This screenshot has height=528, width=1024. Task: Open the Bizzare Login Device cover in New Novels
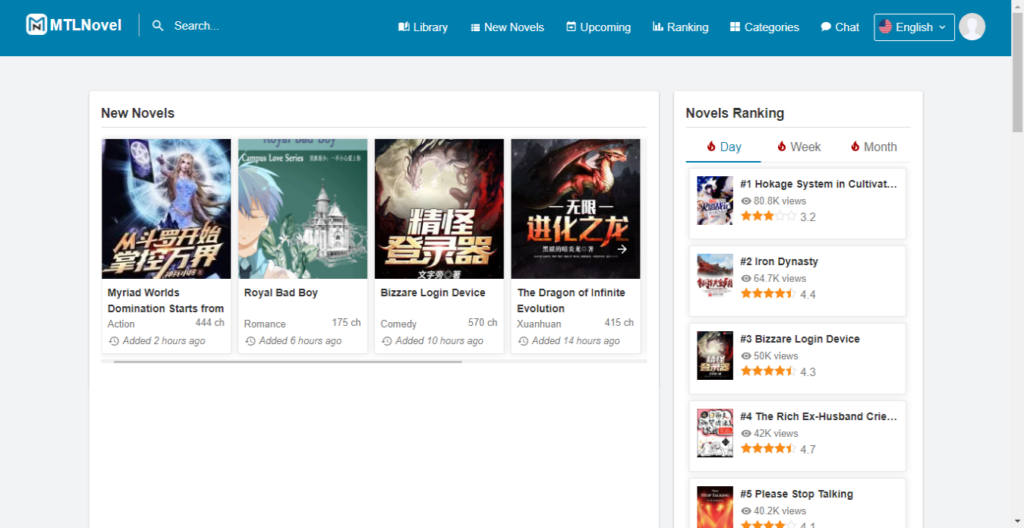[x=440, y=208]
